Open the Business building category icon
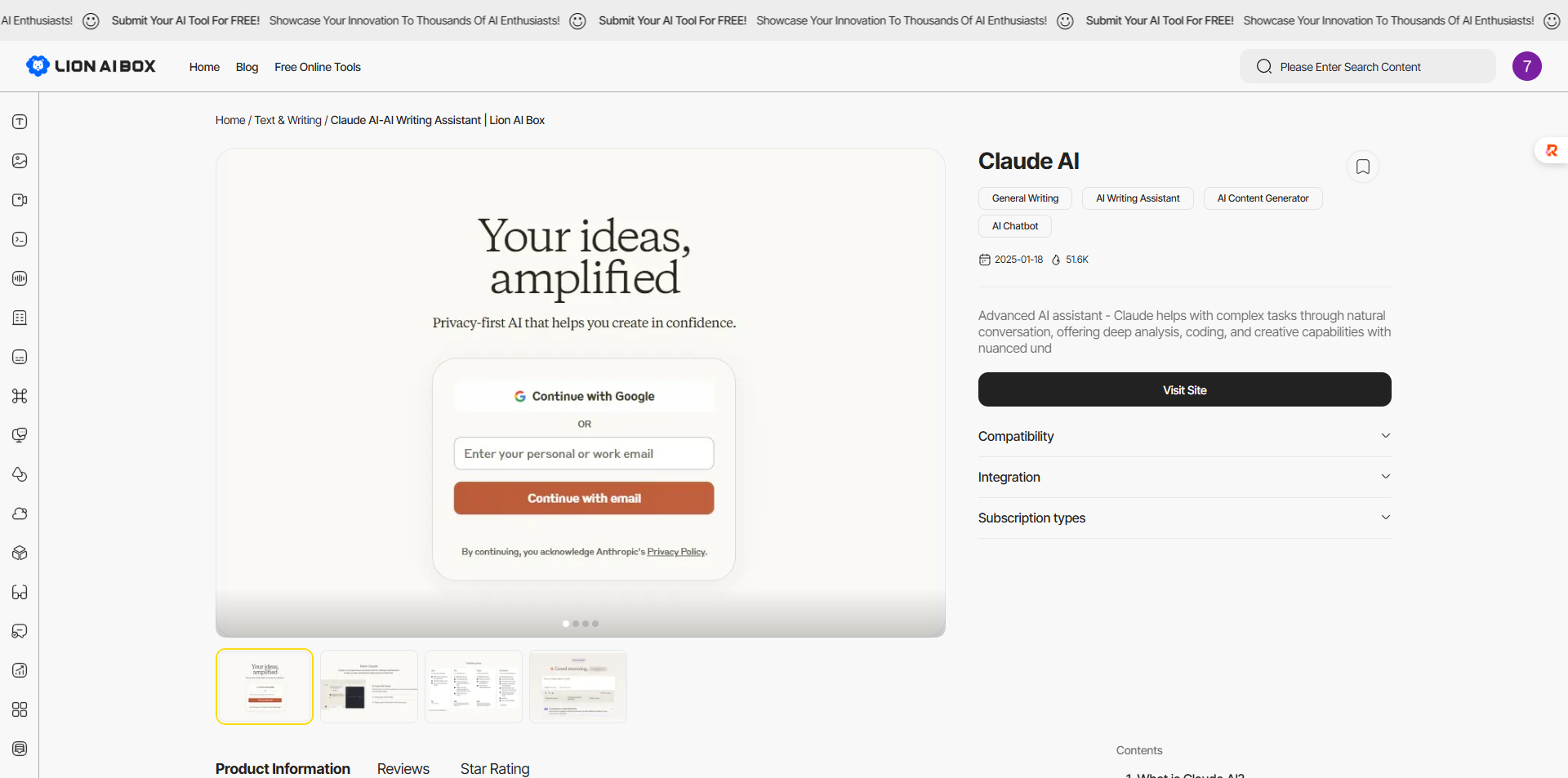The width and height of the screenshot is (1568, 778). tap(20, 318)
